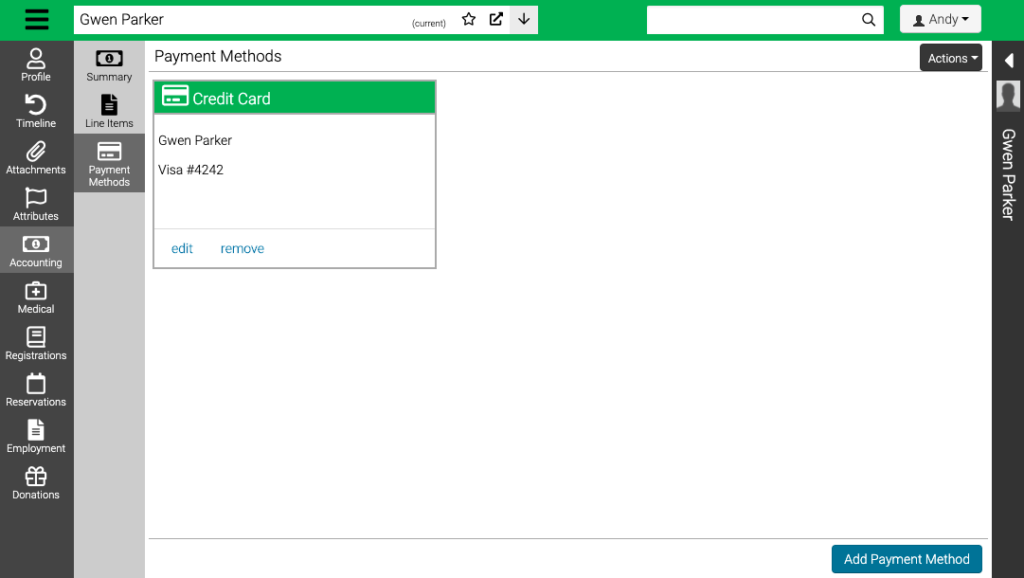Open the Actions dropdown menu

click(950, 58)
